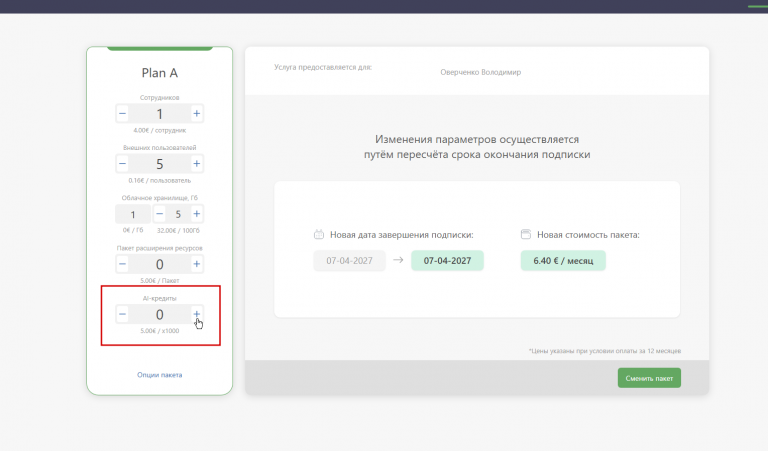This screenshot has height=451, width=768.
Task: Decrease Пакет расширения ресурсов count
Action: pos(122,264)
